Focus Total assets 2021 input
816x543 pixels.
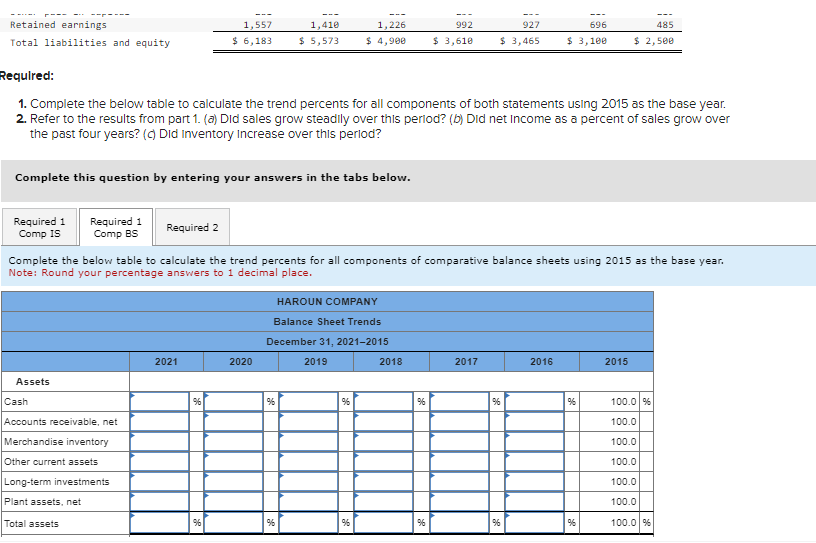pos(159,523)
